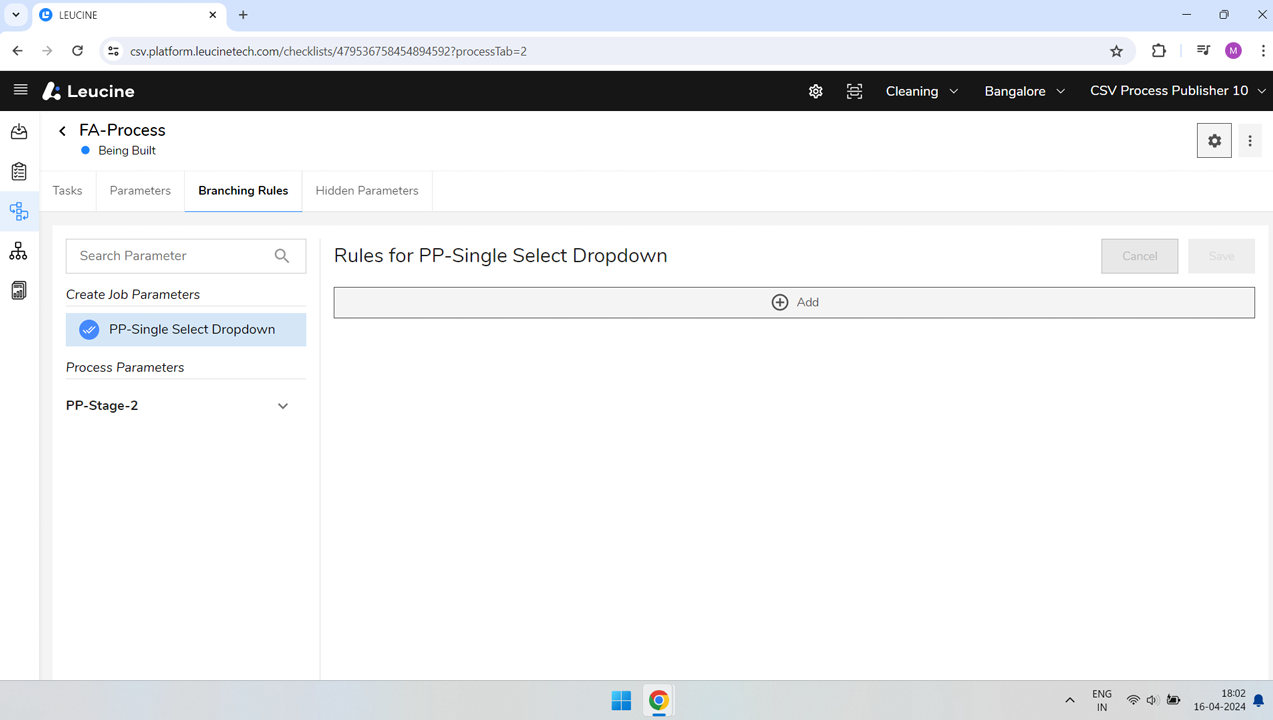This screenshot has width=1273, height=720.
Task: Click the ENG IN language indicator
Action: tap(1101, 700)
